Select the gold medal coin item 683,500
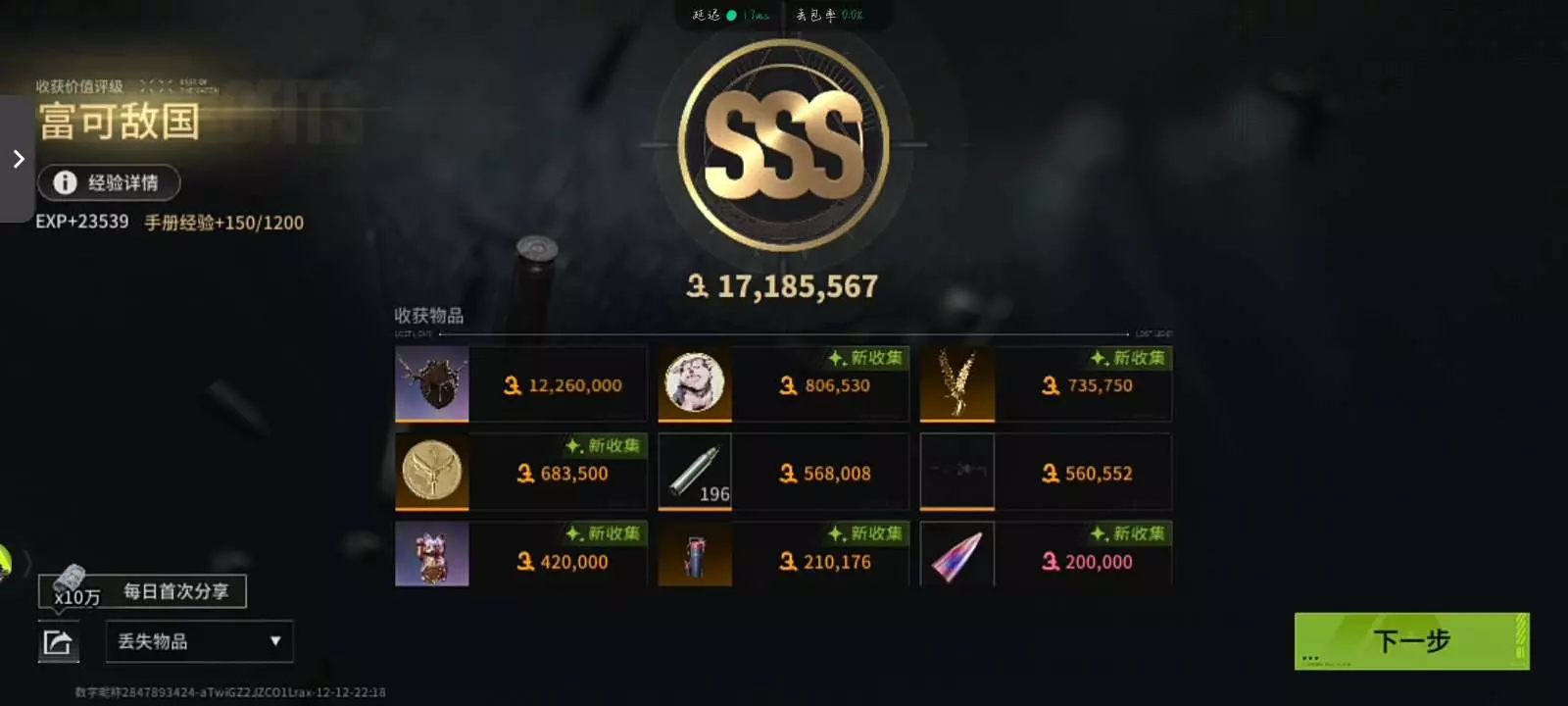The height and width of the screenshot is (706, 1568). click(431, 472)
